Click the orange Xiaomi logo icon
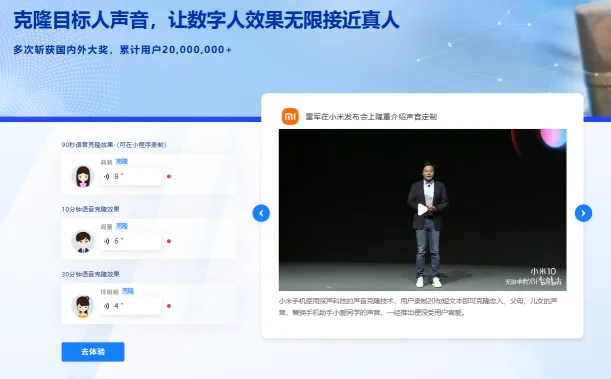The image size is (611, 379). coord(290,116)
